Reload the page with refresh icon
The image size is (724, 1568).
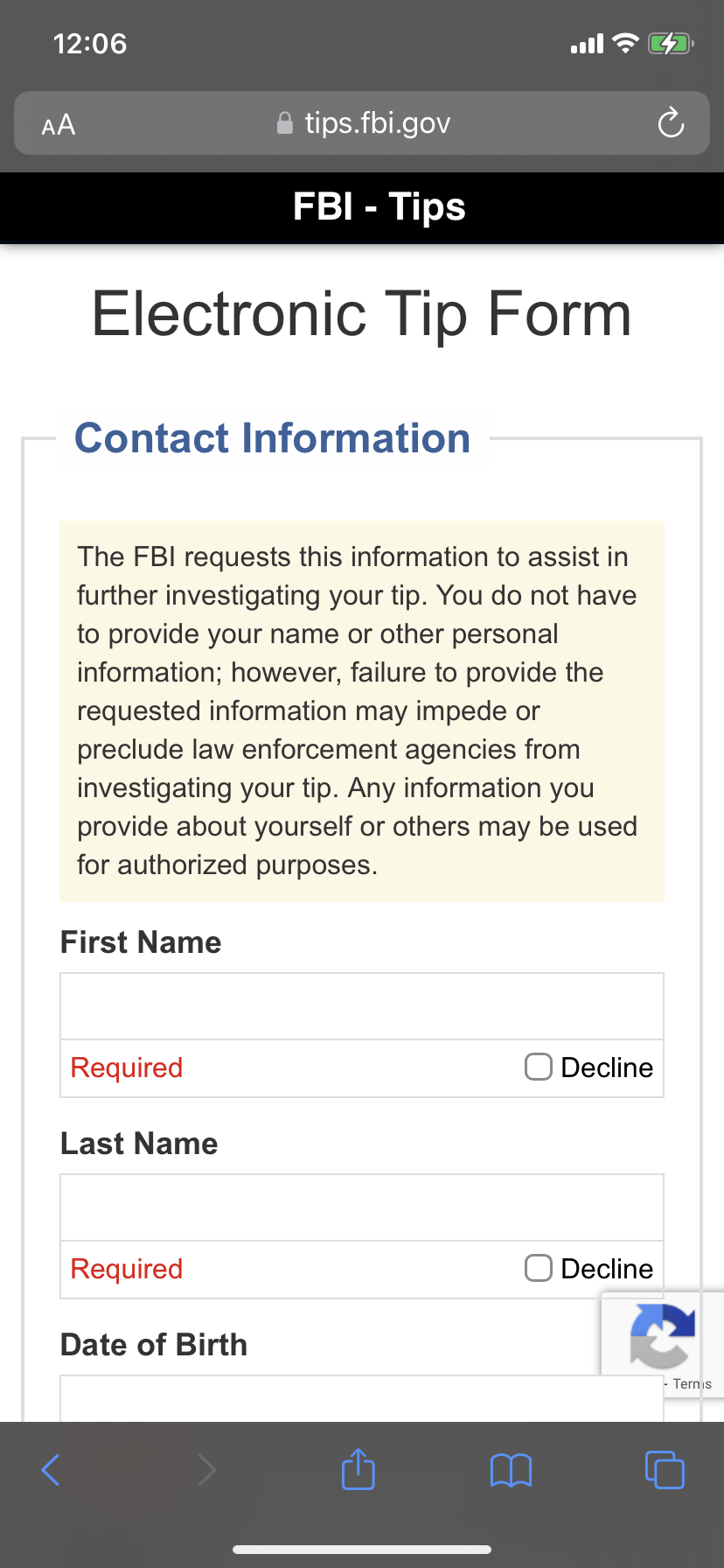coord(671,122)
